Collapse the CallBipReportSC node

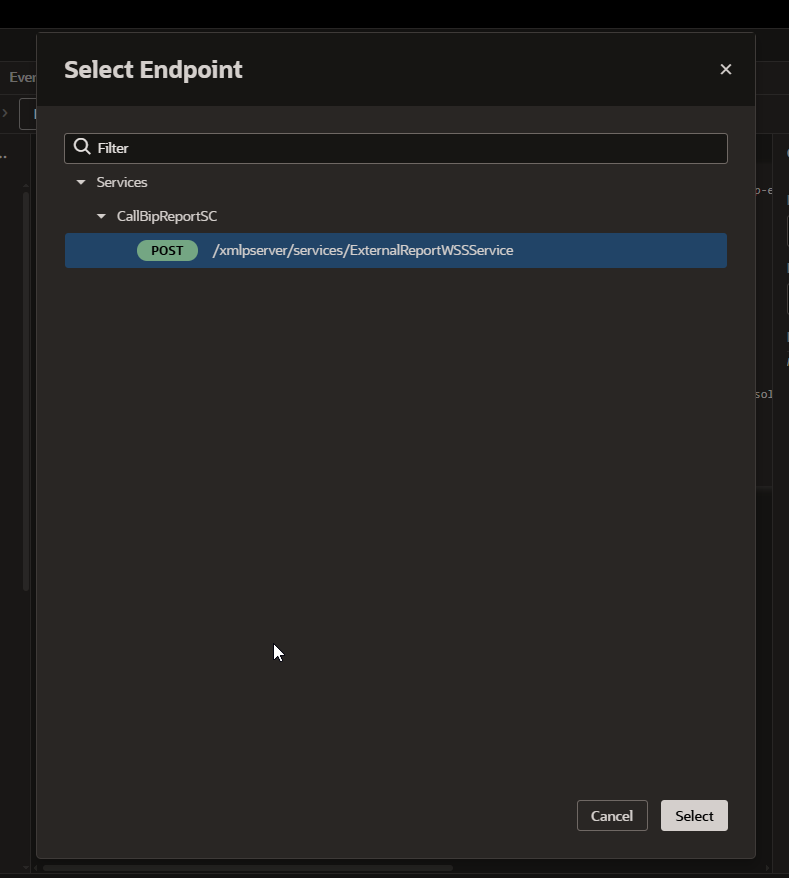pos(101,216)
